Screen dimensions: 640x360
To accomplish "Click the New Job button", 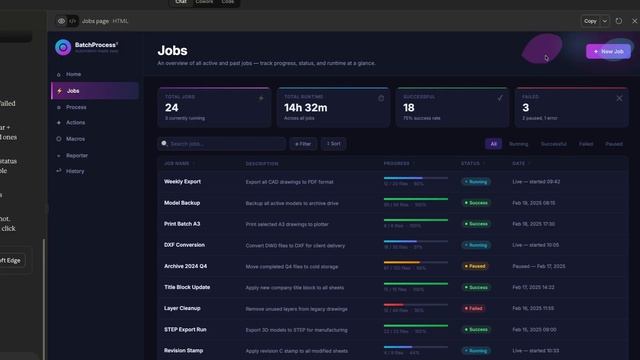I will (608, 51).
